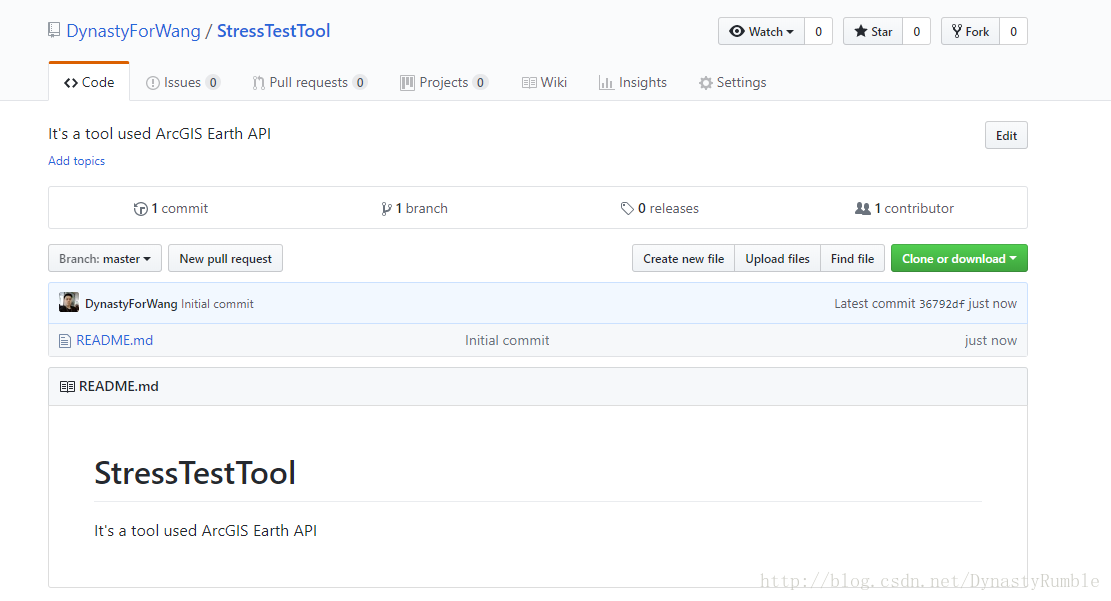Expand Clone or download dropdown
1111x601 pixels.
[x=959, y=259]
